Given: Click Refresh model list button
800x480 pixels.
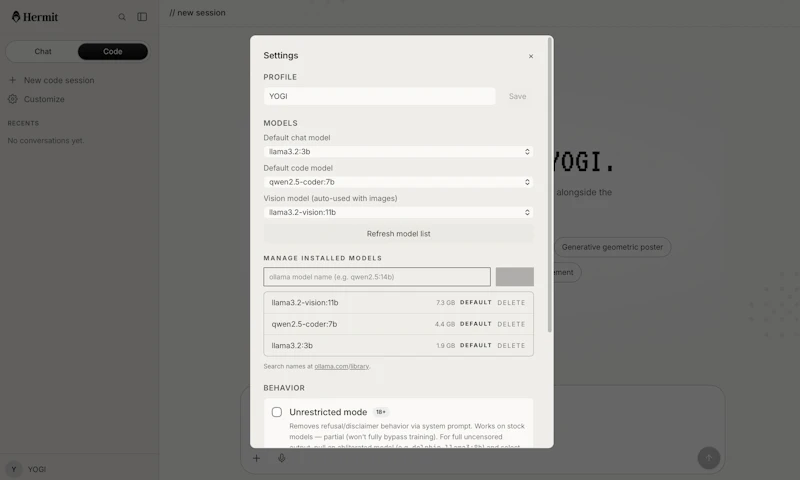Looking at the screenshot, I should [398, 234].
